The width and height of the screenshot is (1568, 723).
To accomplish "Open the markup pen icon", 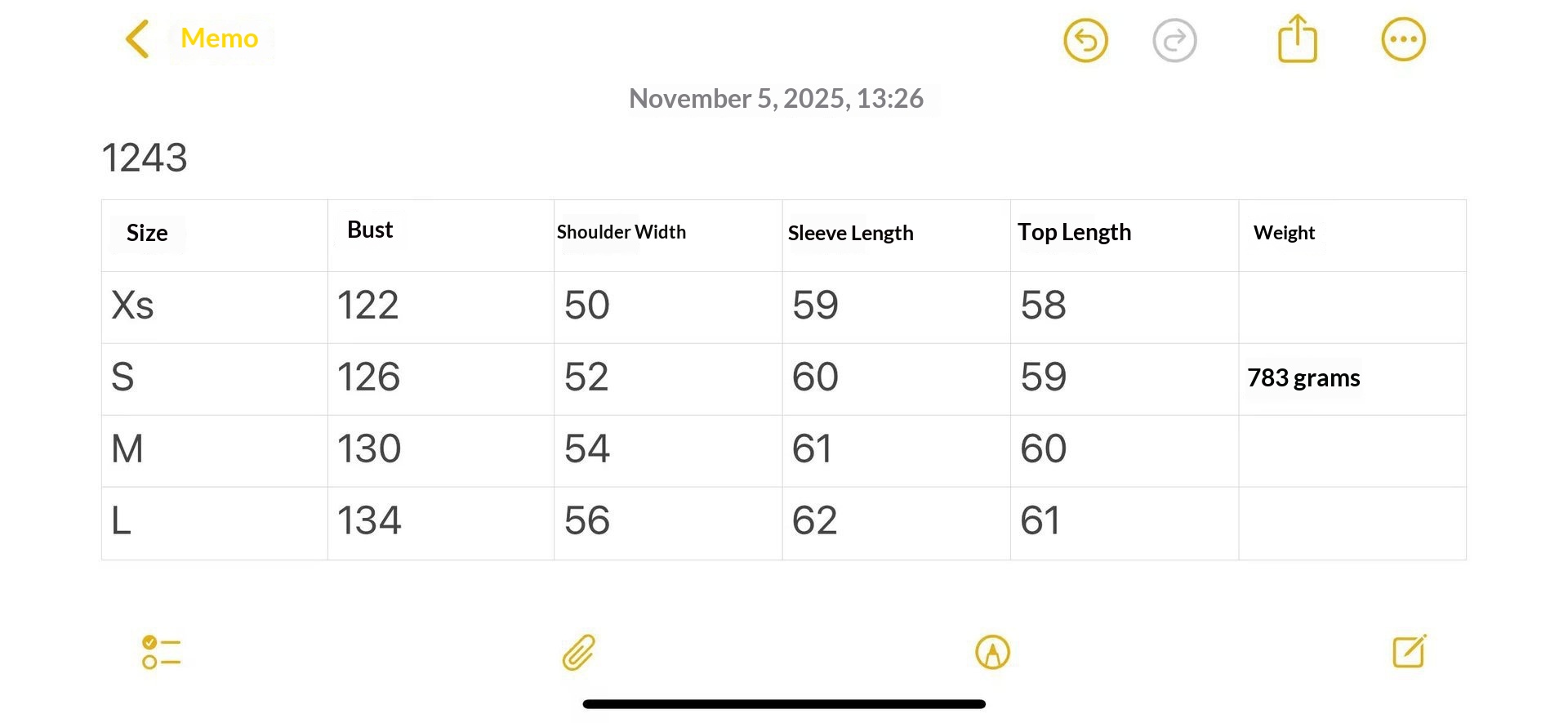I will point(992,652).
